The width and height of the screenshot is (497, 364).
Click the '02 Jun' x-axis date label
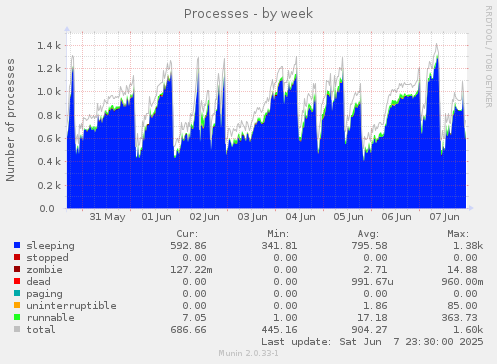pos(205,217)
